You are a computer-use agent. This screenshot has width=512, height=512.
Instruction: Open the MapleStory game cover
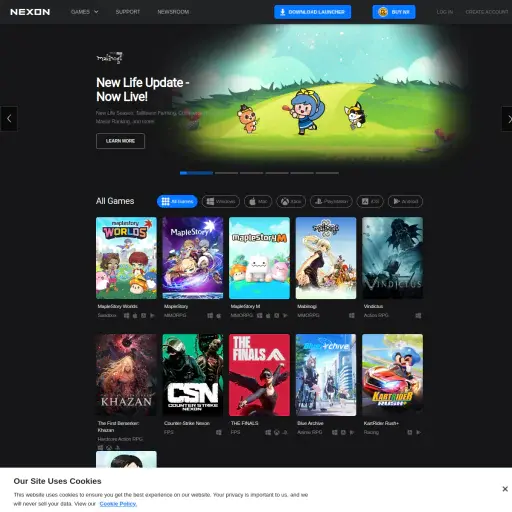tap(193, 258)
